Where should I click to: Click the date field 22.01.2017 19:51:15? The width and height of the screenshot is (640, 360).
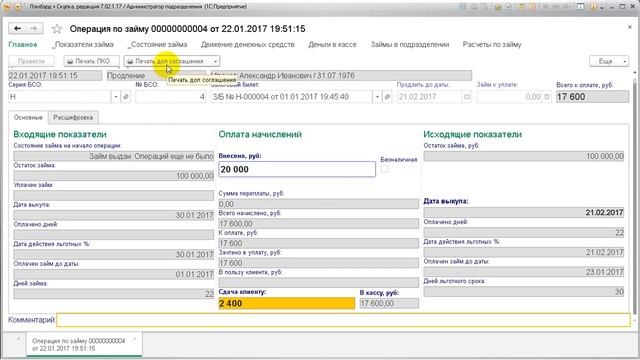[x=55, y=76]
